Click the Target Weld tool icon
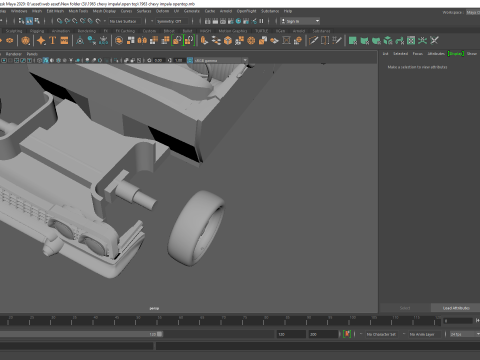 pyautogui.click(x=337, y=41)
